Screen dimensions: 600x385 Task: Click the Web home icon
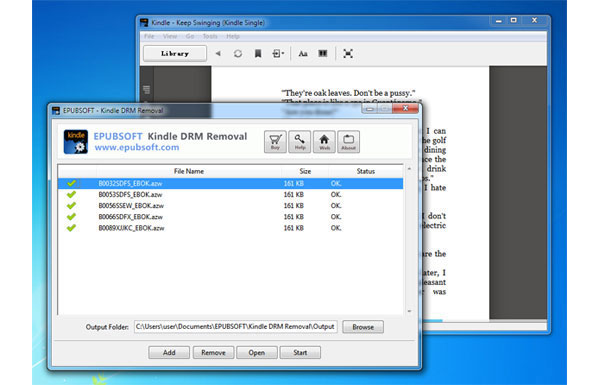[x=324, y=142]
